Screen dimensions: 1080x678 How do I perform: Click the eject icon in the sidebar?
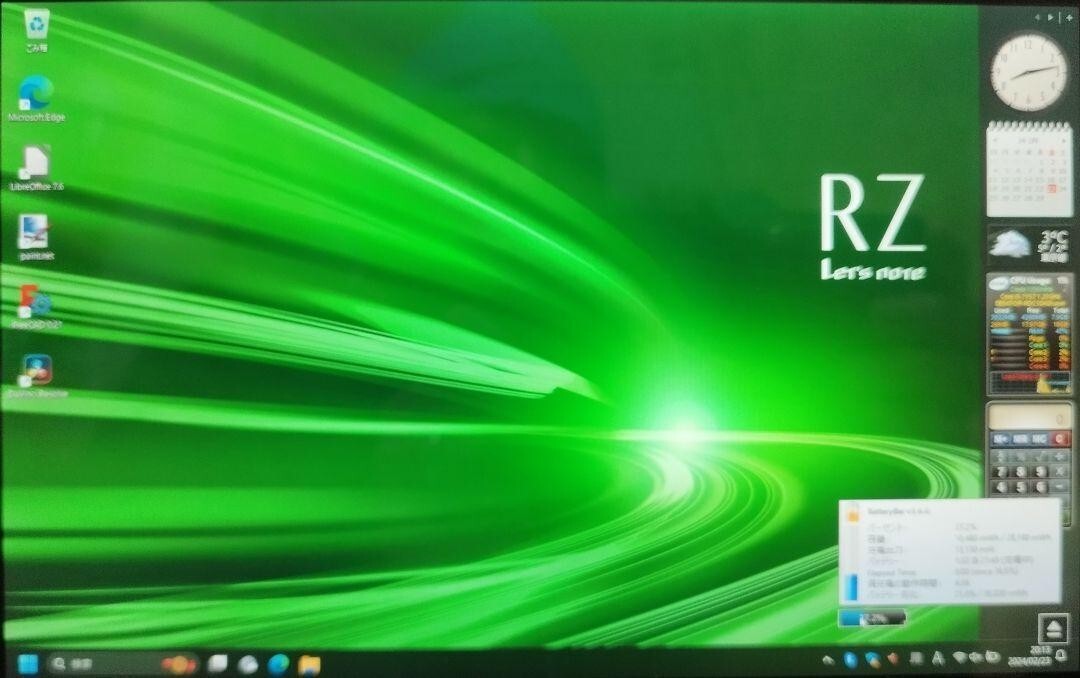[x=1054, y=628]
